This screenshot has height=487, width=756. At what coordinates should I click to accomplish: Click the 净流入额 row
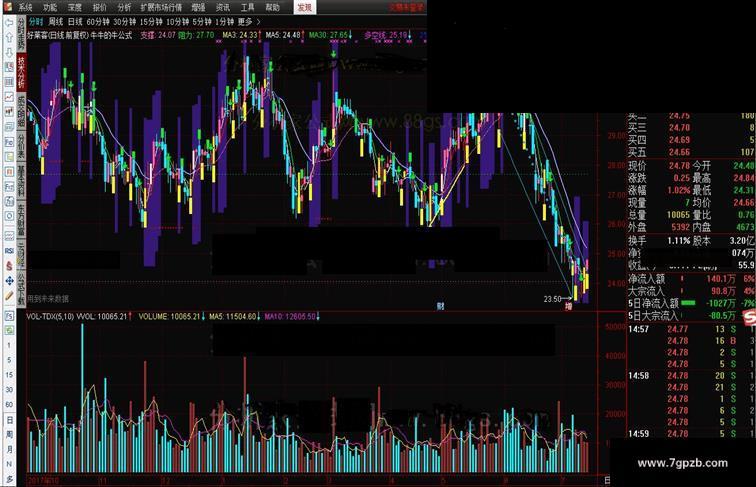tap(691, 279)
